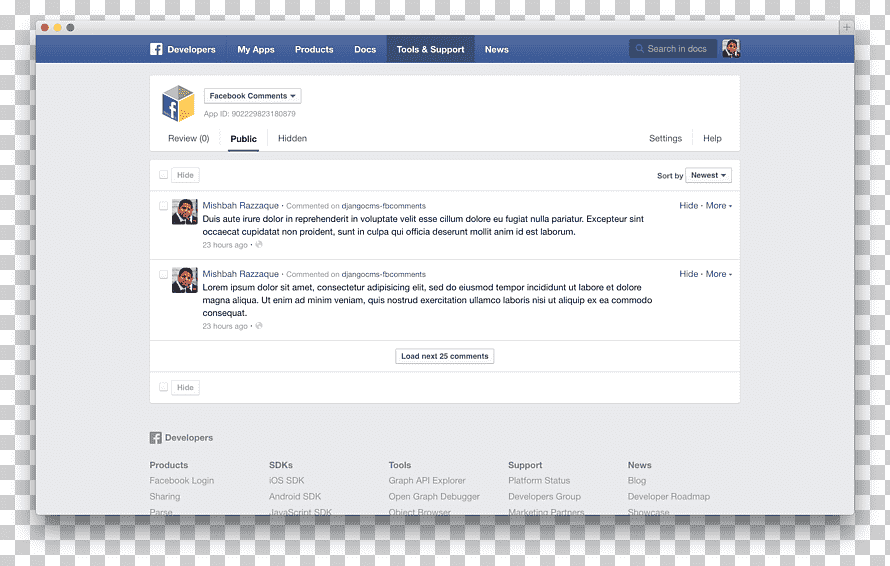Open the Settings tab

point(665,139)
